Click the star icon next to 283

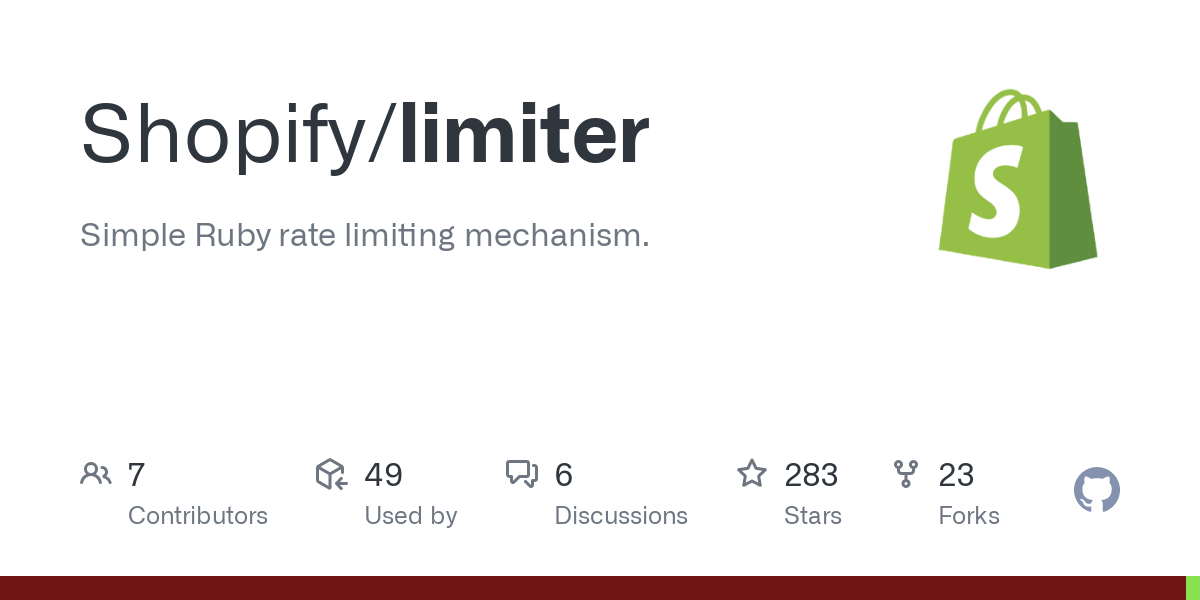[752, 473]
